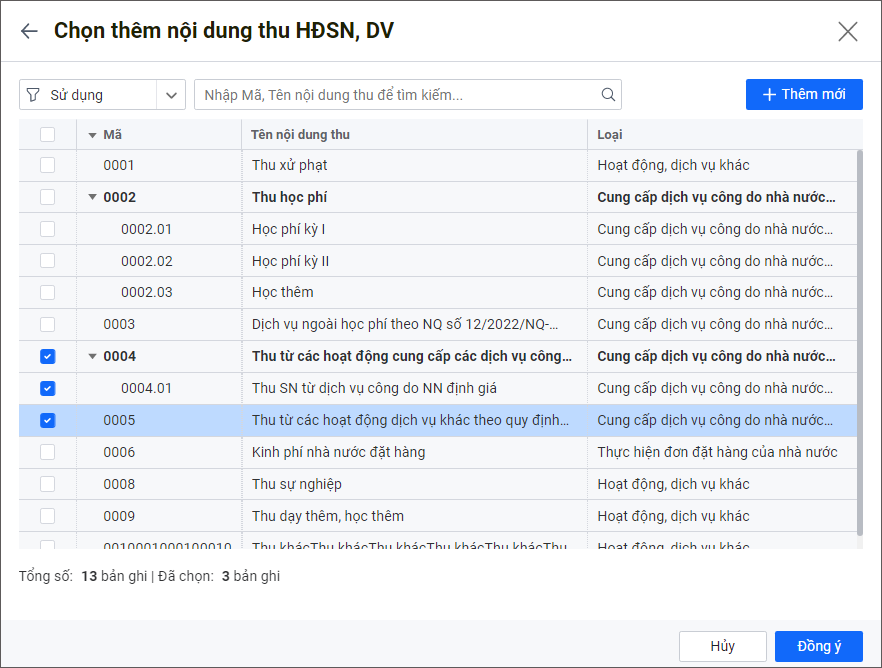Click the search box for Mã, Tên
The width and height of the screenshot is (882, 668).
tap(400, 95)
